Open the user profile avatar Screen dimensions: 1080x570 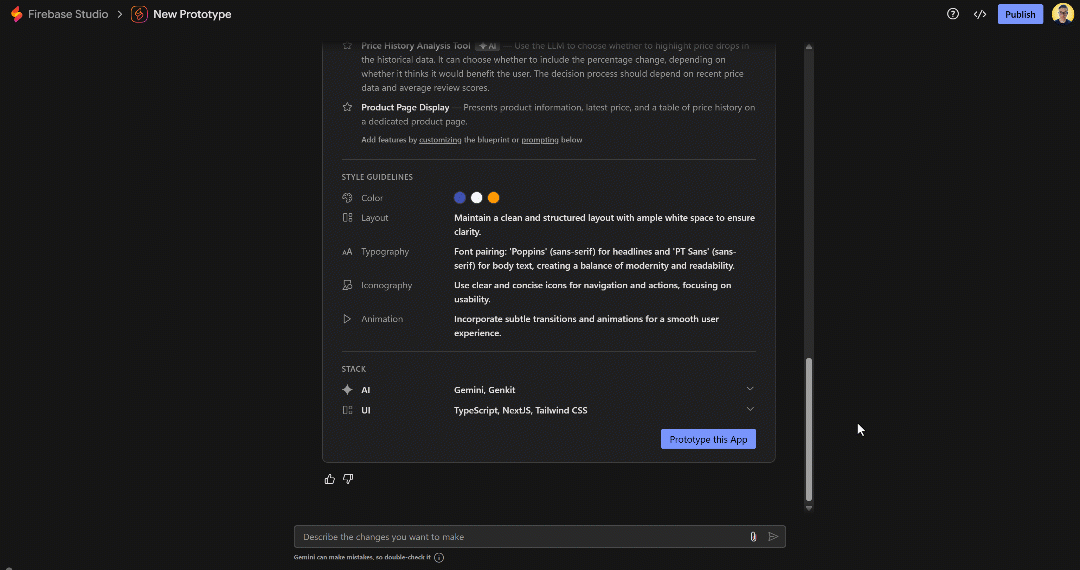pos(1062,14)
